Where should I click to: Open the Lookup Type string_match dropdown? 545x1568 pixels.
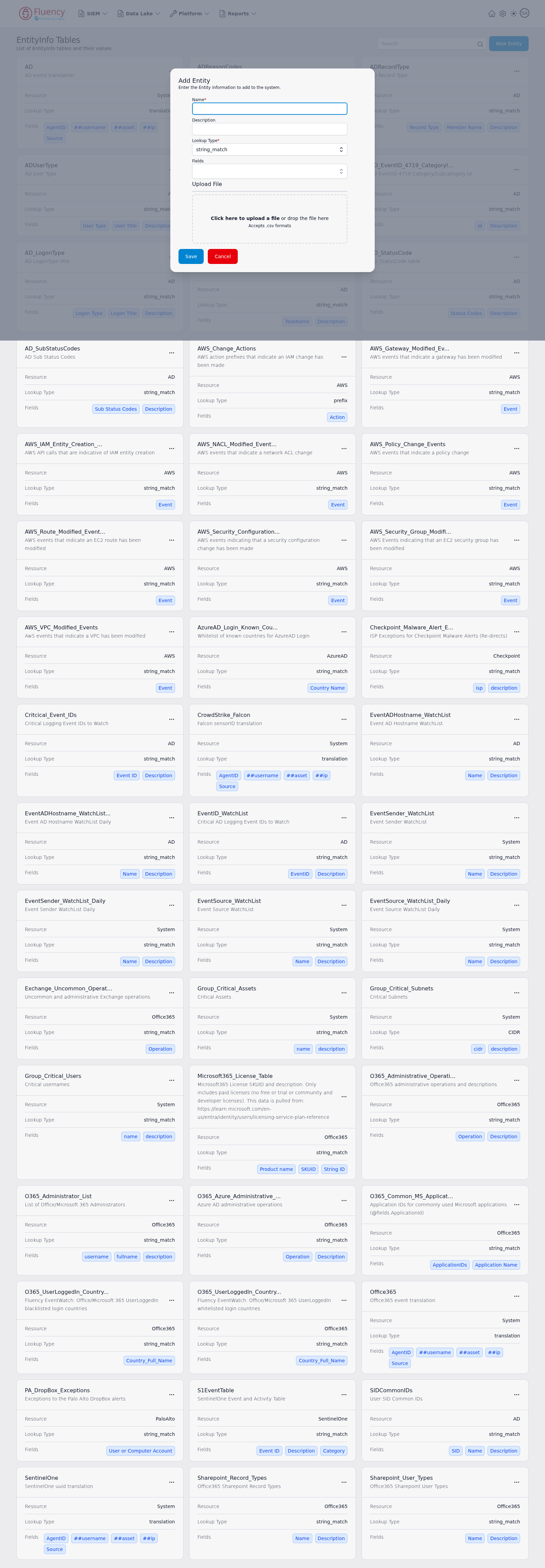tap(270, 150)
